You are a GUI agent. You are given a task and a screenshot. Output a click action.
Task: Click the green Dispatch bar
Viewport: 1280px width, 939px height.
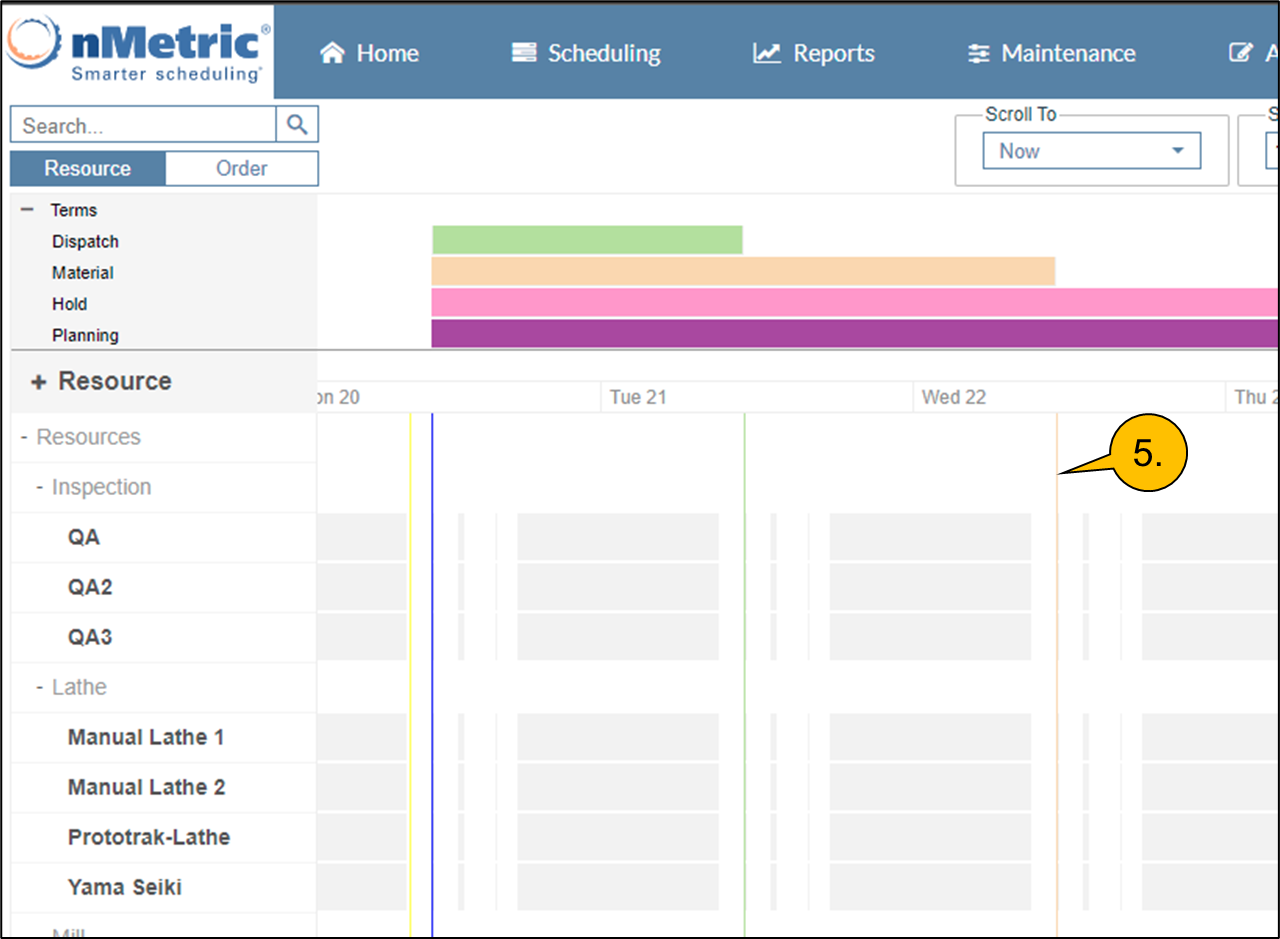pos(587,240)
